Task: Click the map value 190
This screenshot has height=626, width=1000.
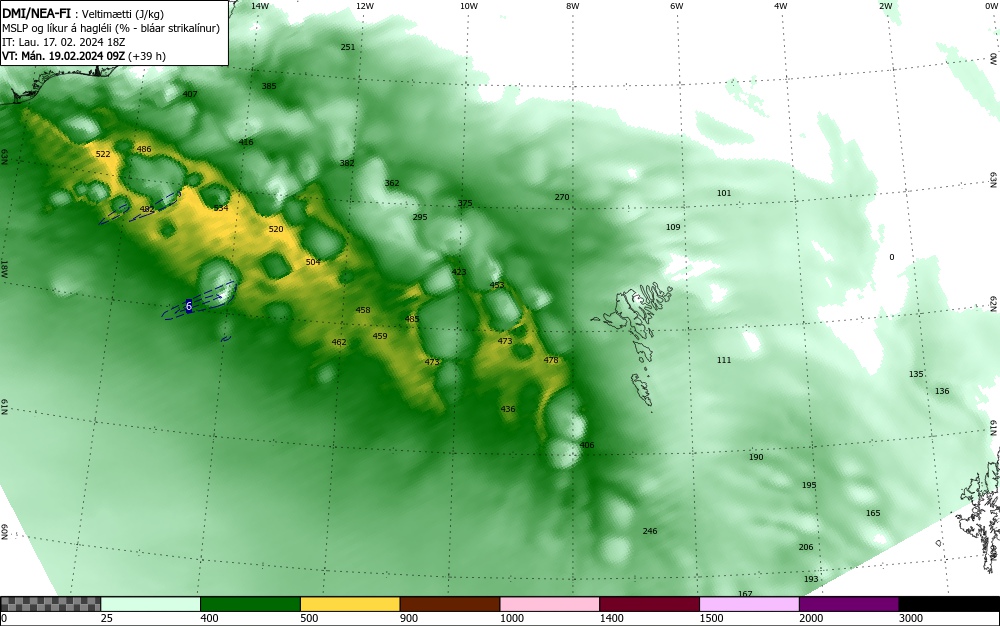Action: [x=756, y=458]
